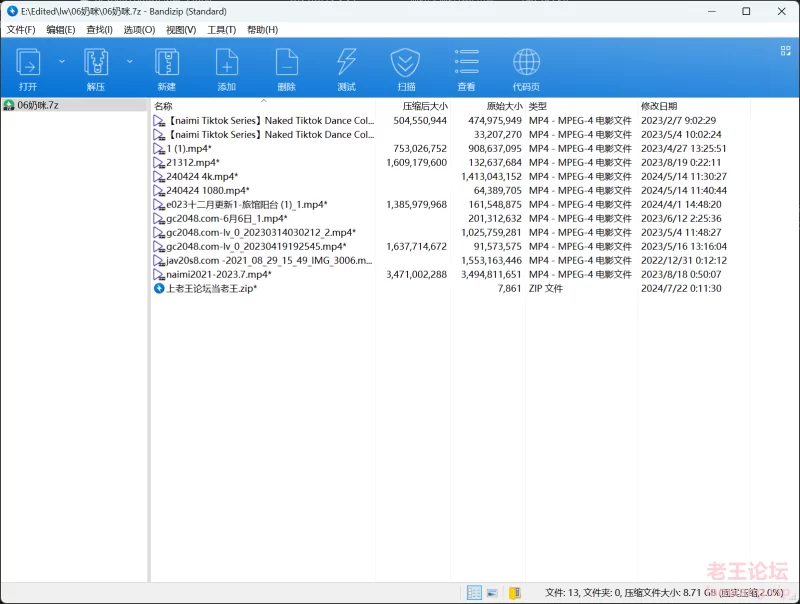The image size is (800, 604).
Task: Select 06奶咪.7z in the folder tree
Action: [x=38, y=106]
